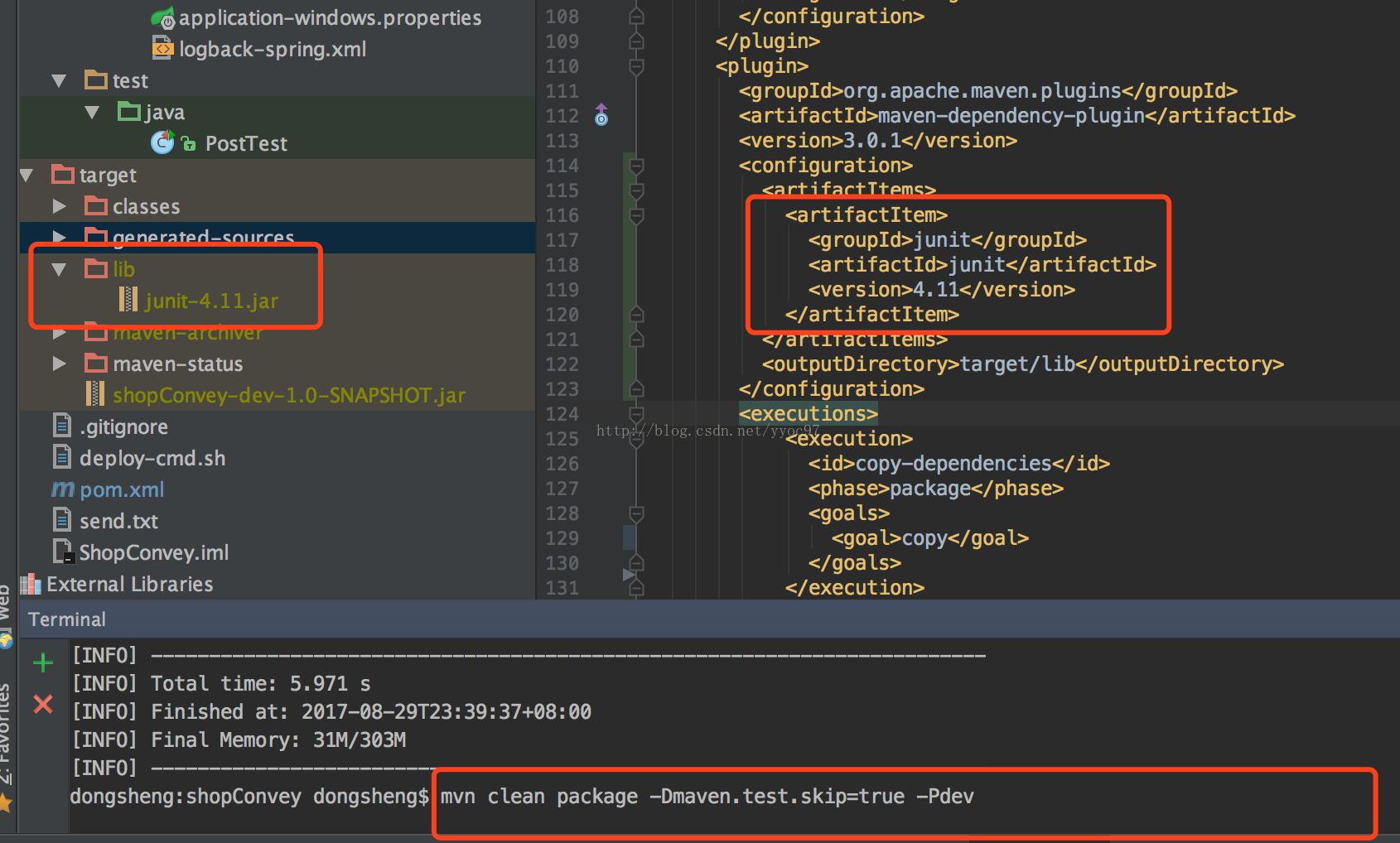Screen dimensions: 1400x843
Task: Click the package phase line
Action: click(936, 489)
